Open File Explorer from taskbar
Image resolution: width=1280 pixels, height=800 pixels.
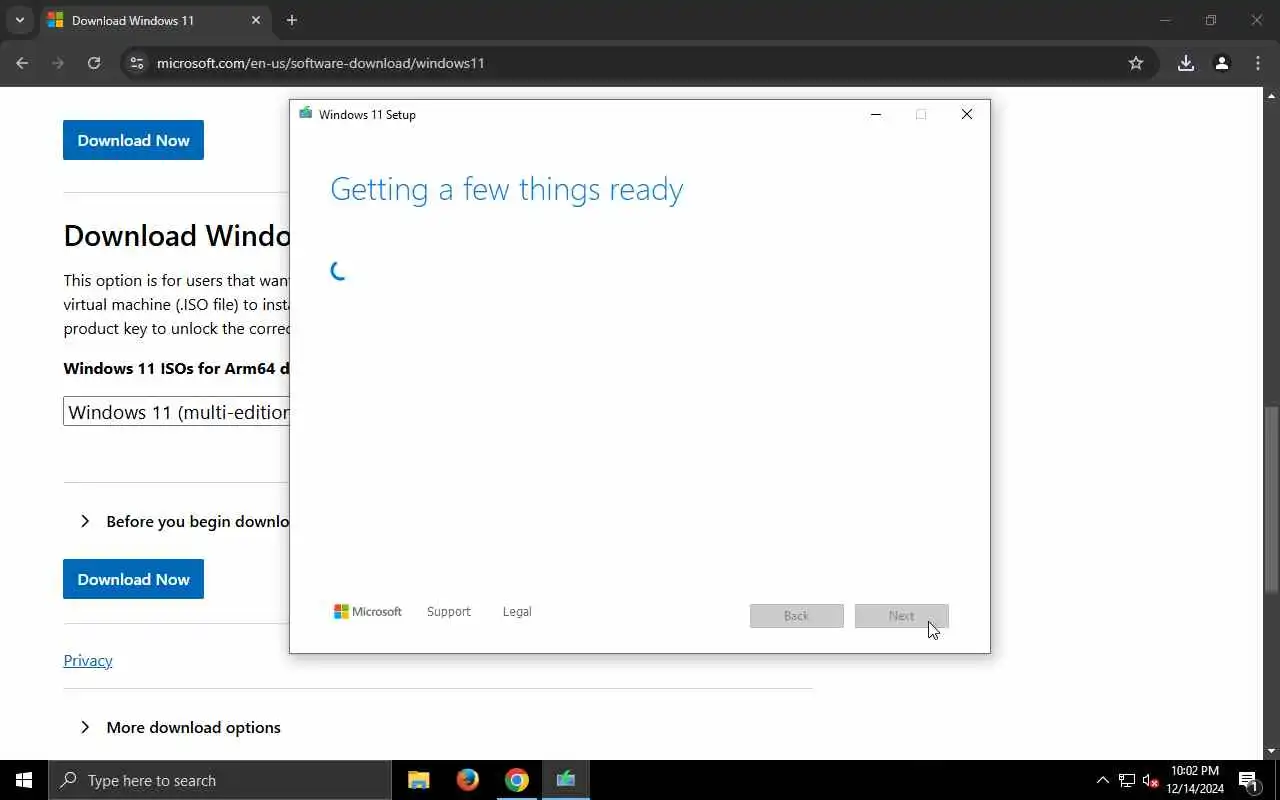[x=419, y=780]
